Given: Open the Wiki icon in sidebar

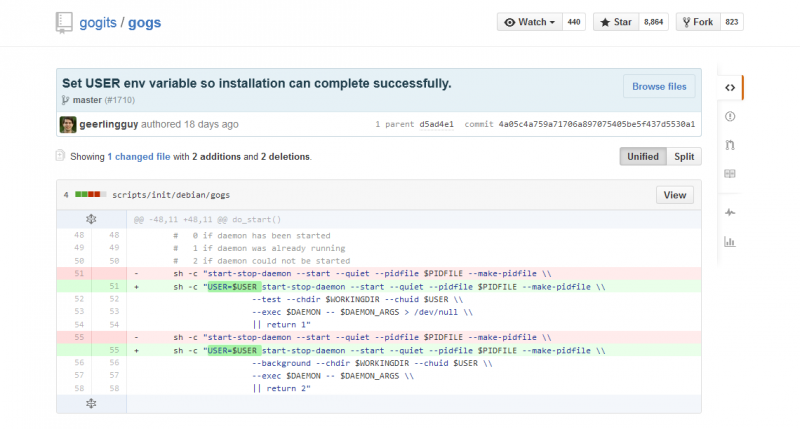Looking at the screenshot, I should [x=729, y=173].
